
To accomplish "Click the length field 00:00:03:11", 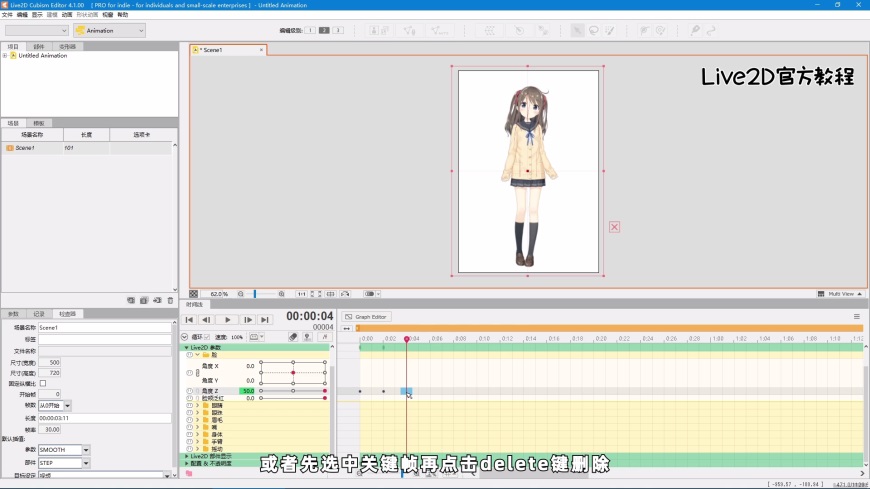I will click(105, 418).
